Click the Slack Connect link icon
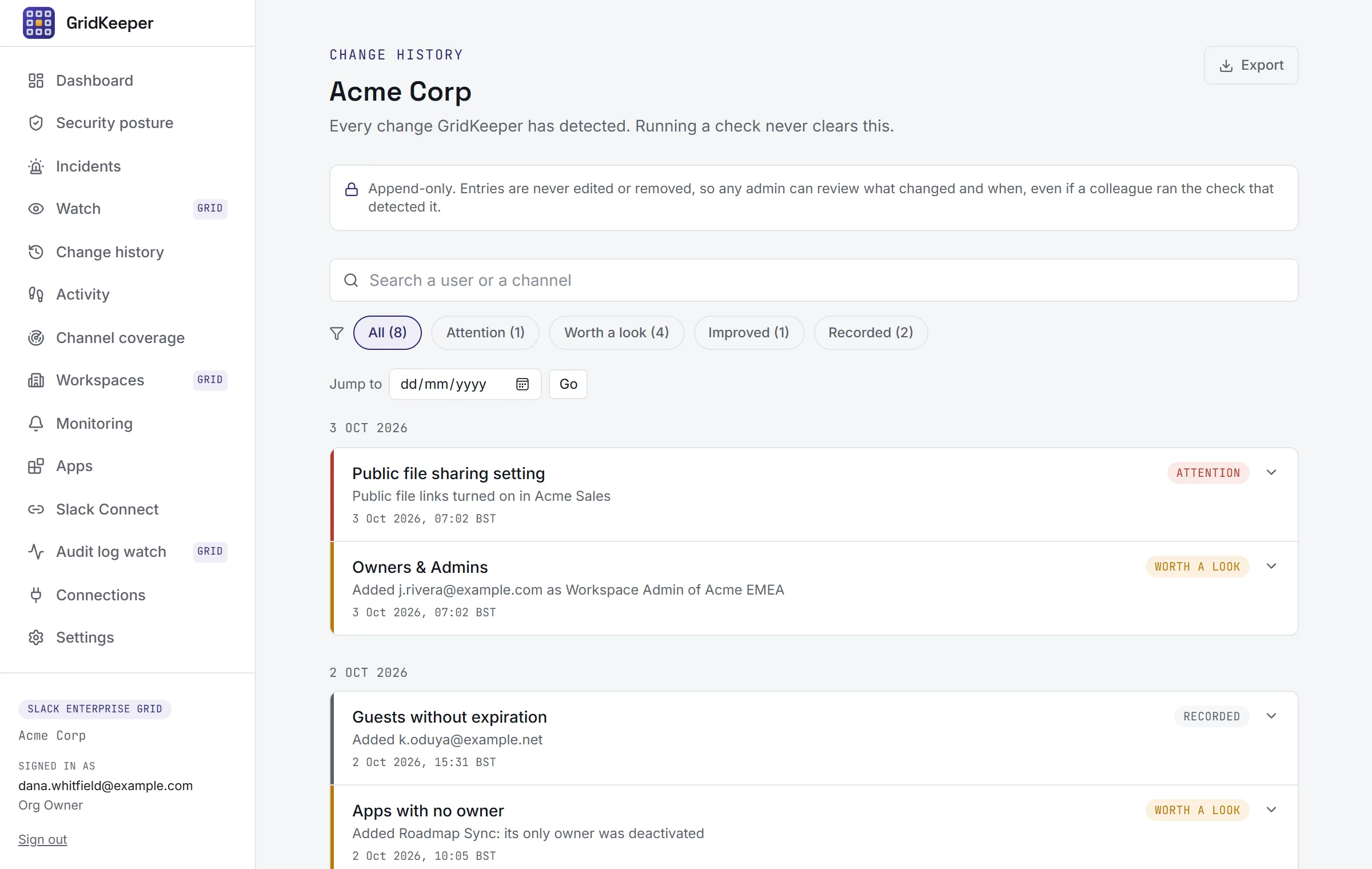Viewport: 1372px width, 869px height. click(x=36, y=509)
